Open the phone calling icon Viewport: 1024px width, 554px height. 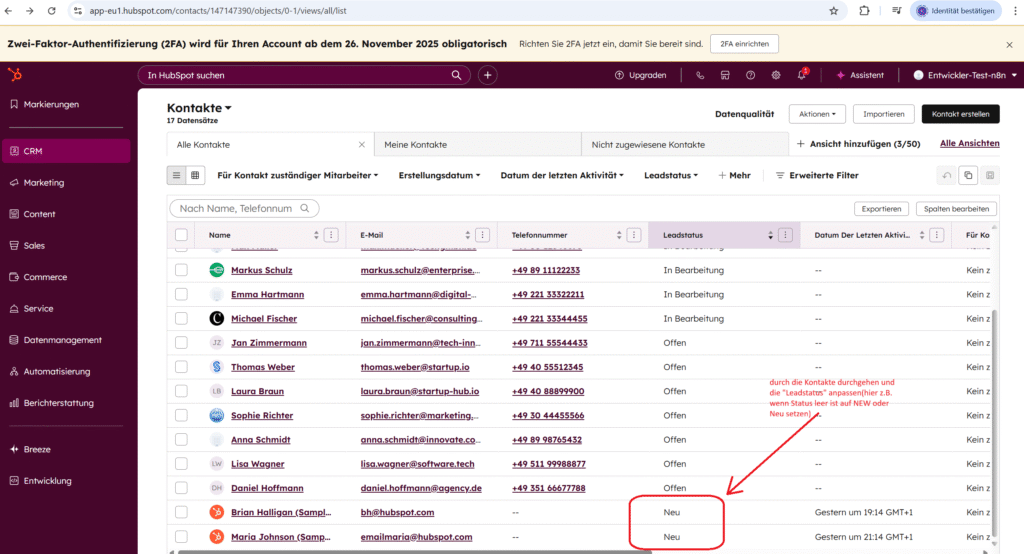point(700,75)
